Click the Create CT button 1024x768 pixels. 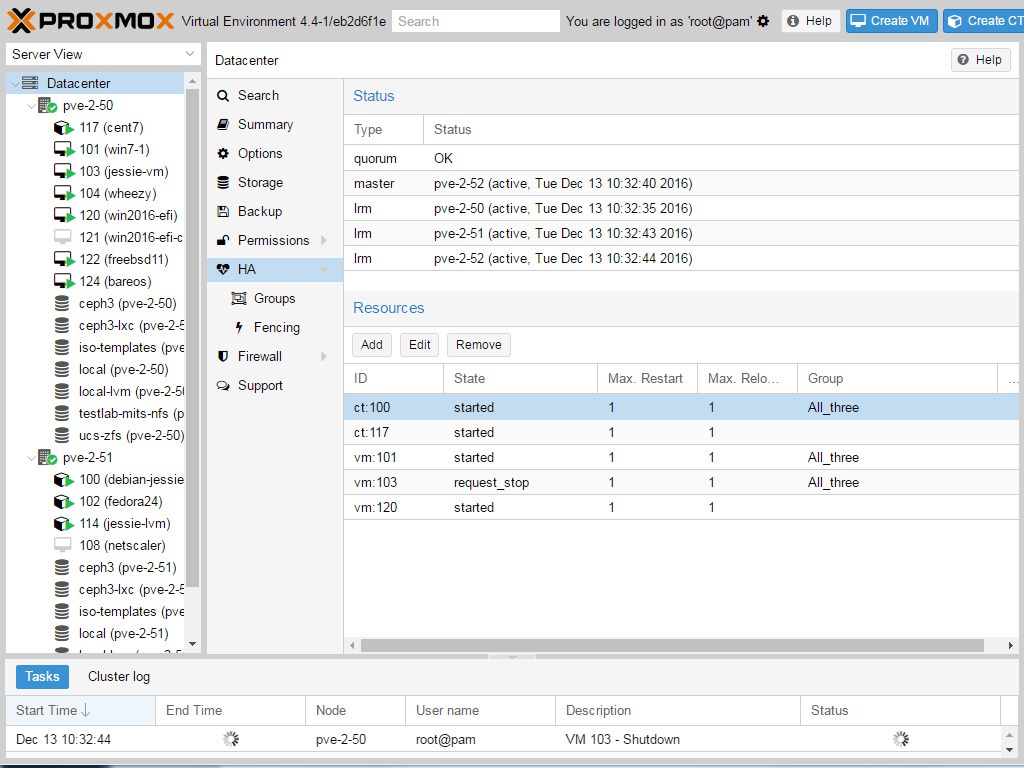[x=984, y=21]
